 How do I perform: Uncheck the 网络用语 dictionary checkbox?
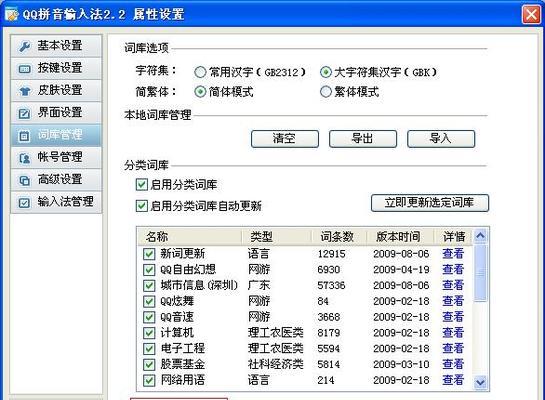point(149,380)
